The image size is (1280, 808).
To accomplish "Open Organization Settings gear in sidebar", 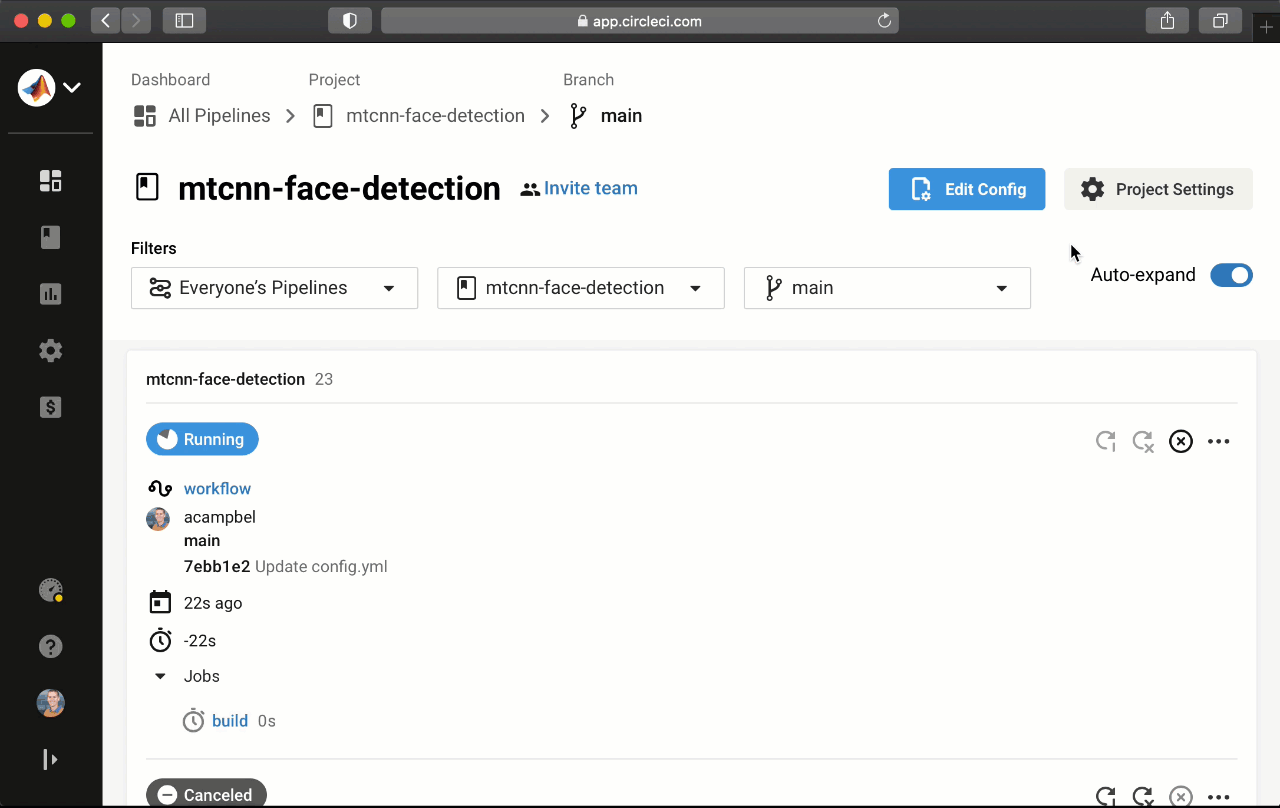I will [50, 351].
